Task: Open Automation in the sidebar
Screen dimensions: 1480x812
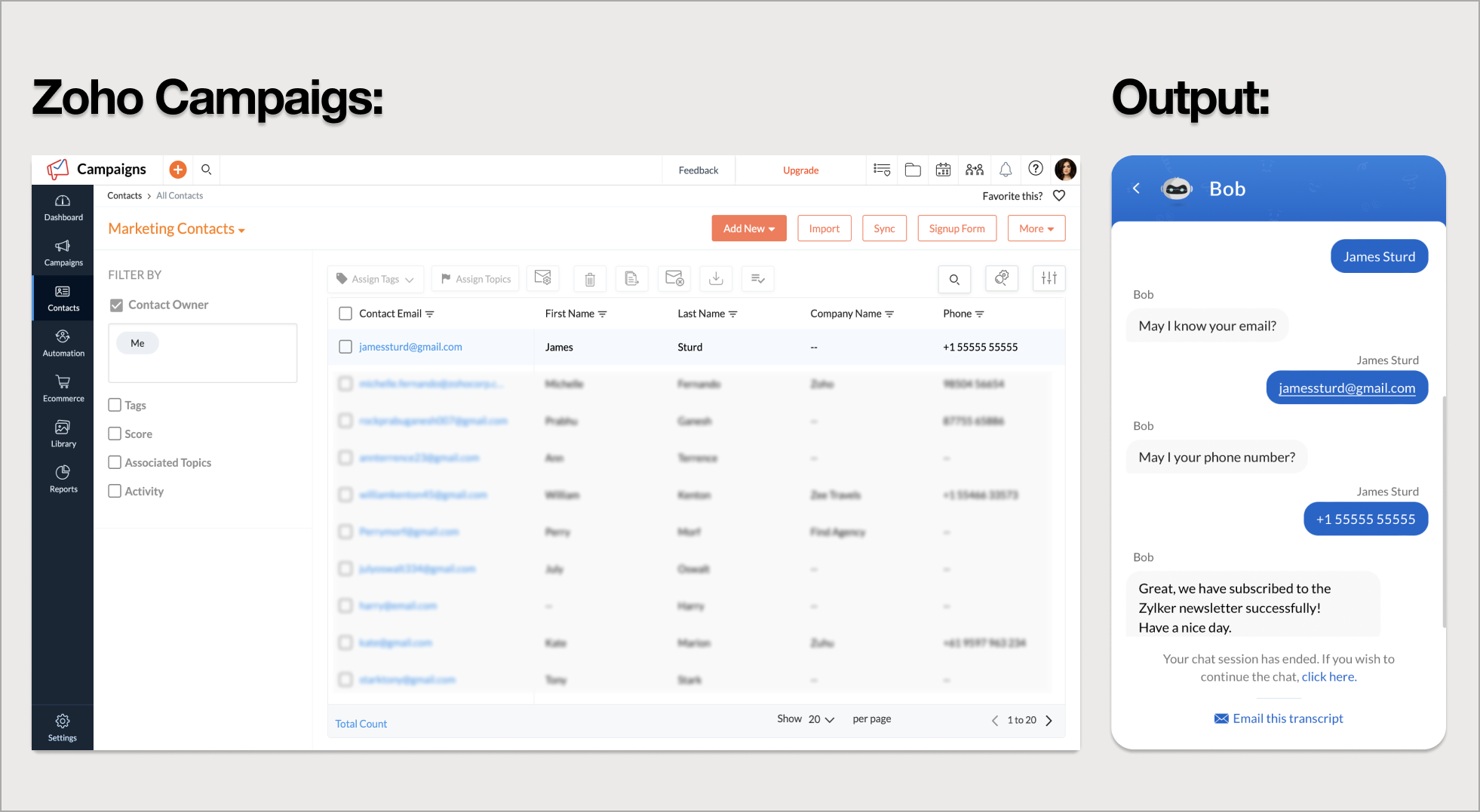Action: click(x=63, y=344)
